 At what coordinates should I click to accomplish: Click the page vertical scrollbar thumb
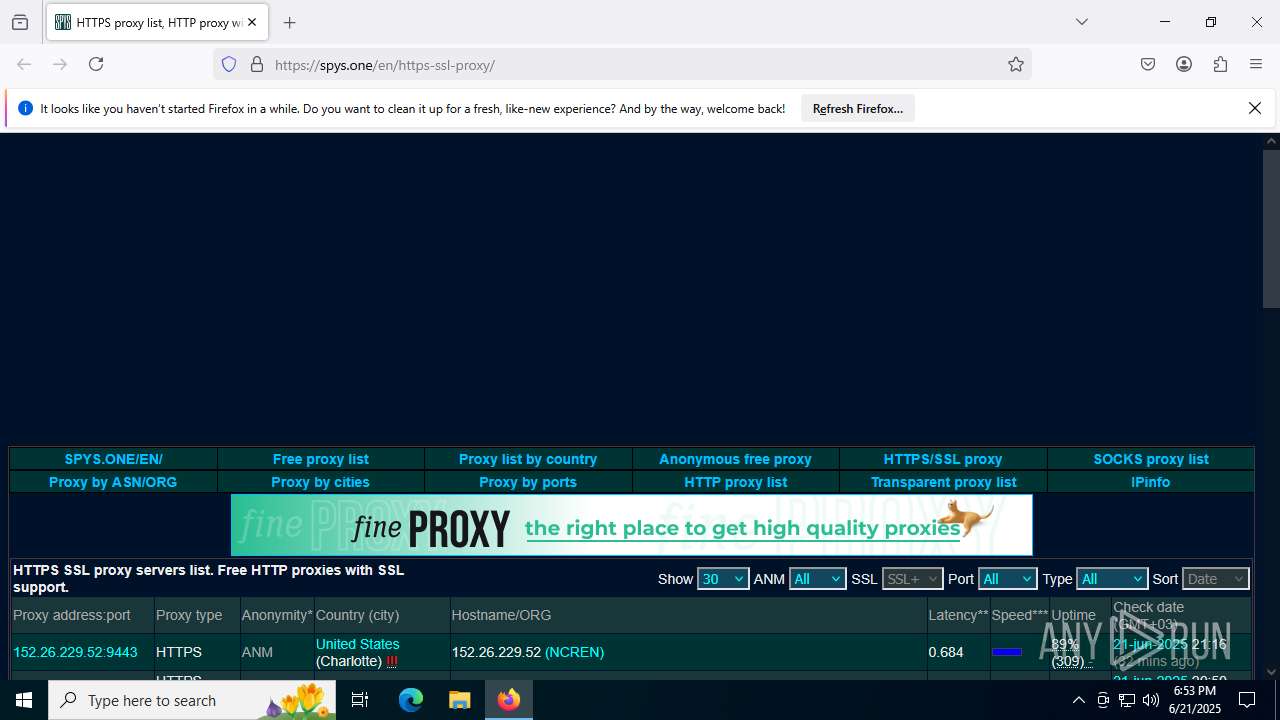[1271, 228]
